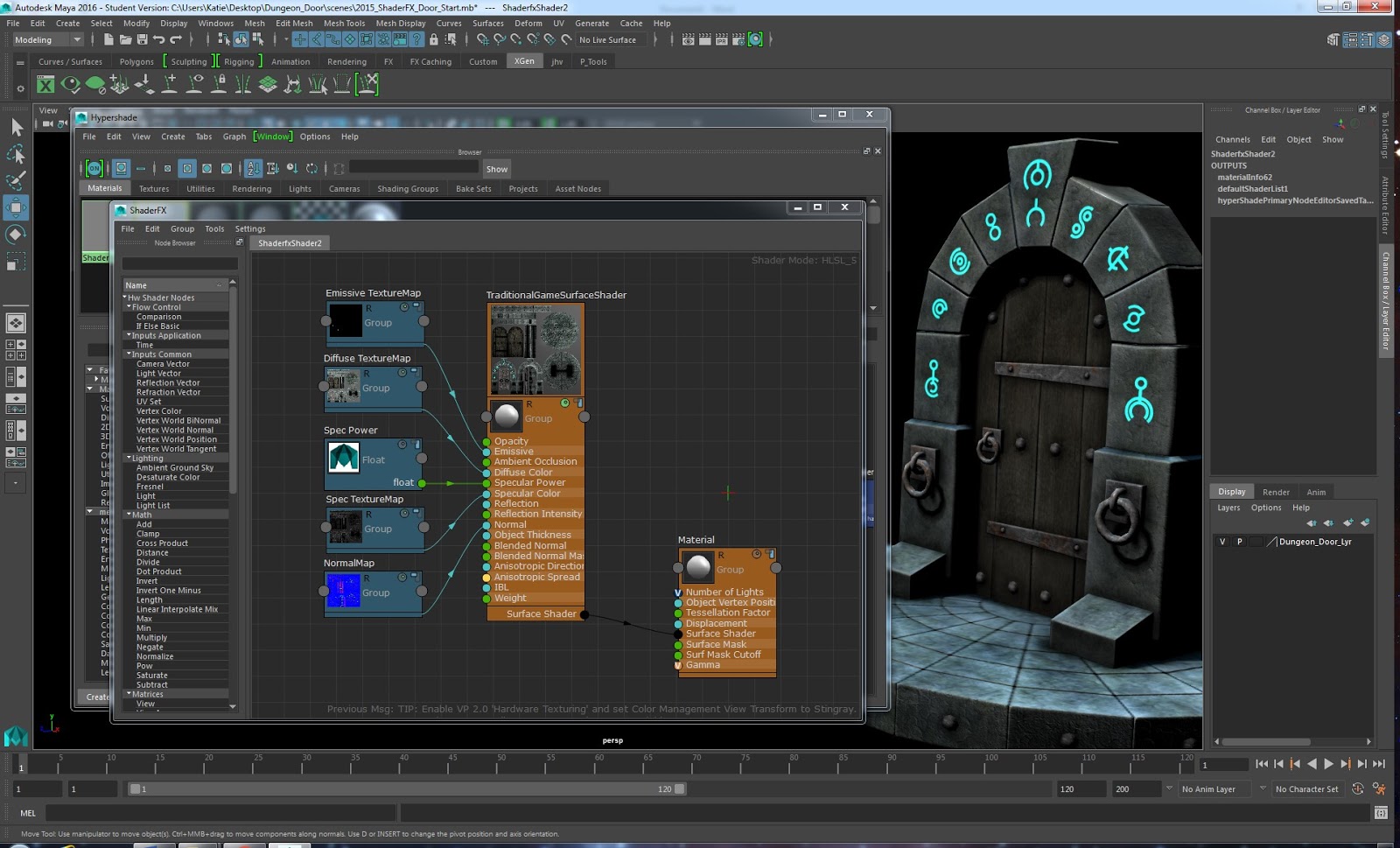Select the Material node swatch sphere

(x=697, y=567)
